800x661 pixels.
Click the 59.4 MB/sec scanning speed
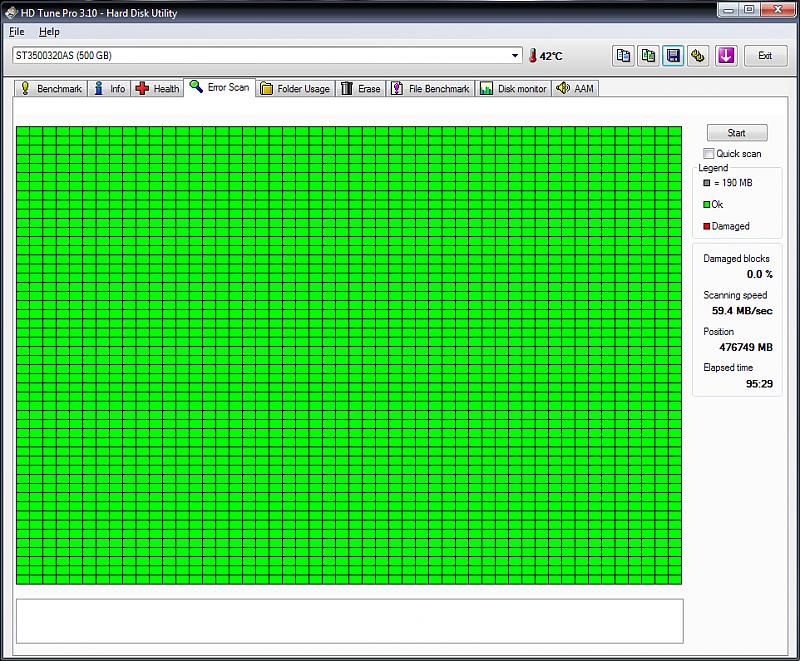pyautogui.click(x=742, y=311)
